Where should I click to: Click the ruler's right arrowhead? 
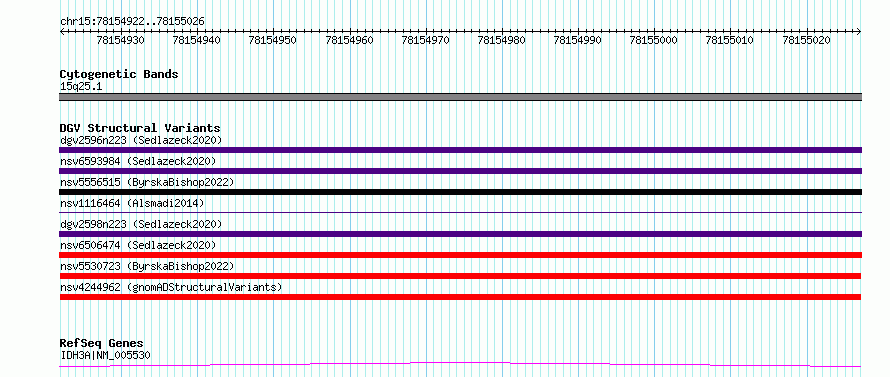[859, 32]
